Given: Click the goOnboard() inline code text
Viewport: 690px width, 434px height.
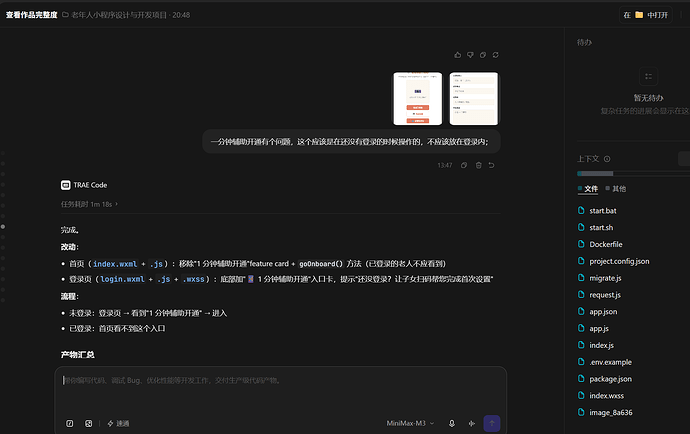Looking at the screenshot, I should [x=321, y=264].
